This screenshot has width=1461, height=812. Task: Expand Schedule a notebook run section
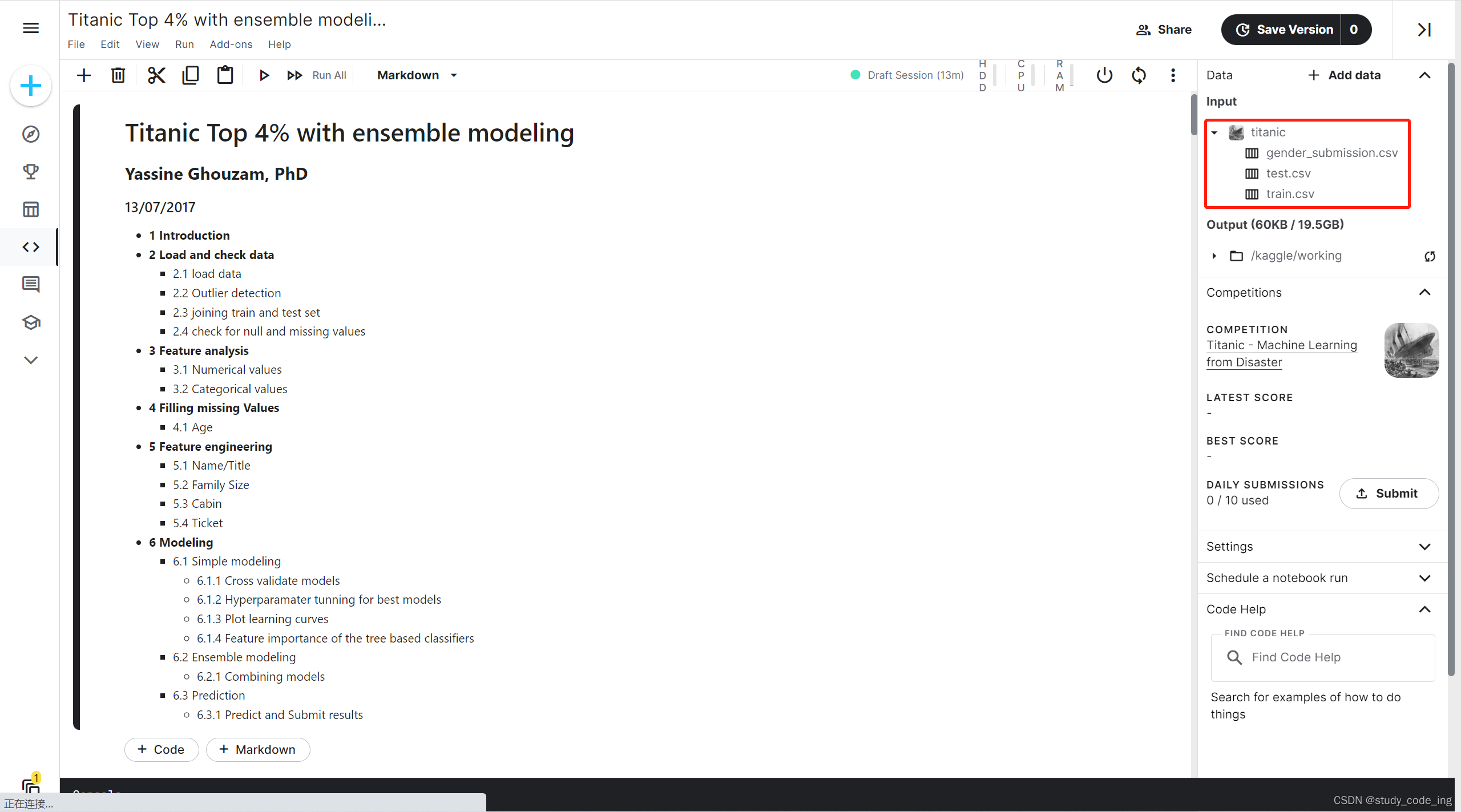(x=1424, y=577)
